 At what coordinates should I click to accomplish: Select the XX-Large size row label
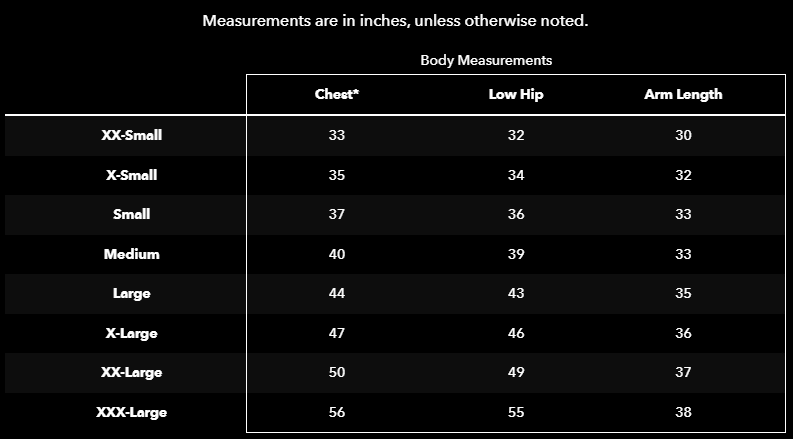coord(131,372)
